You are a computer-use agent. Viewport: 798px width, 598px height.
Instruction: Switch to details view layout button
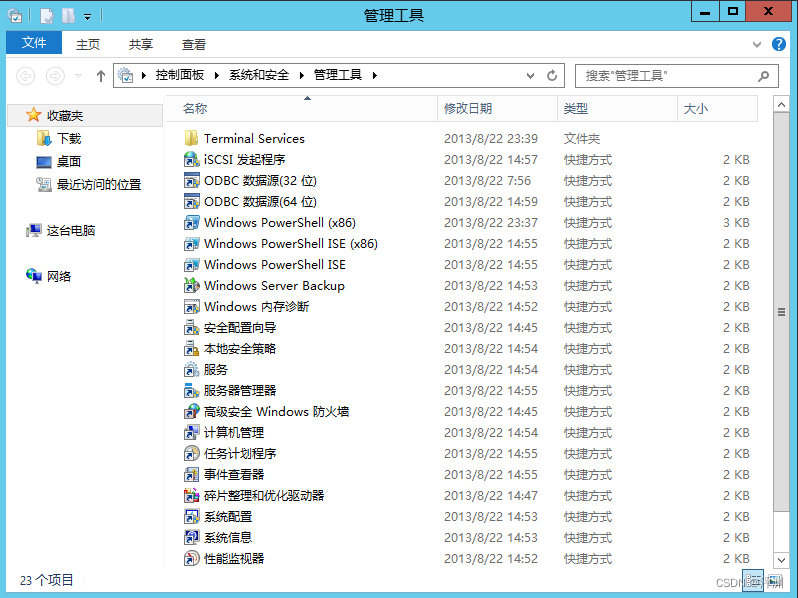(x=754, y=580)
